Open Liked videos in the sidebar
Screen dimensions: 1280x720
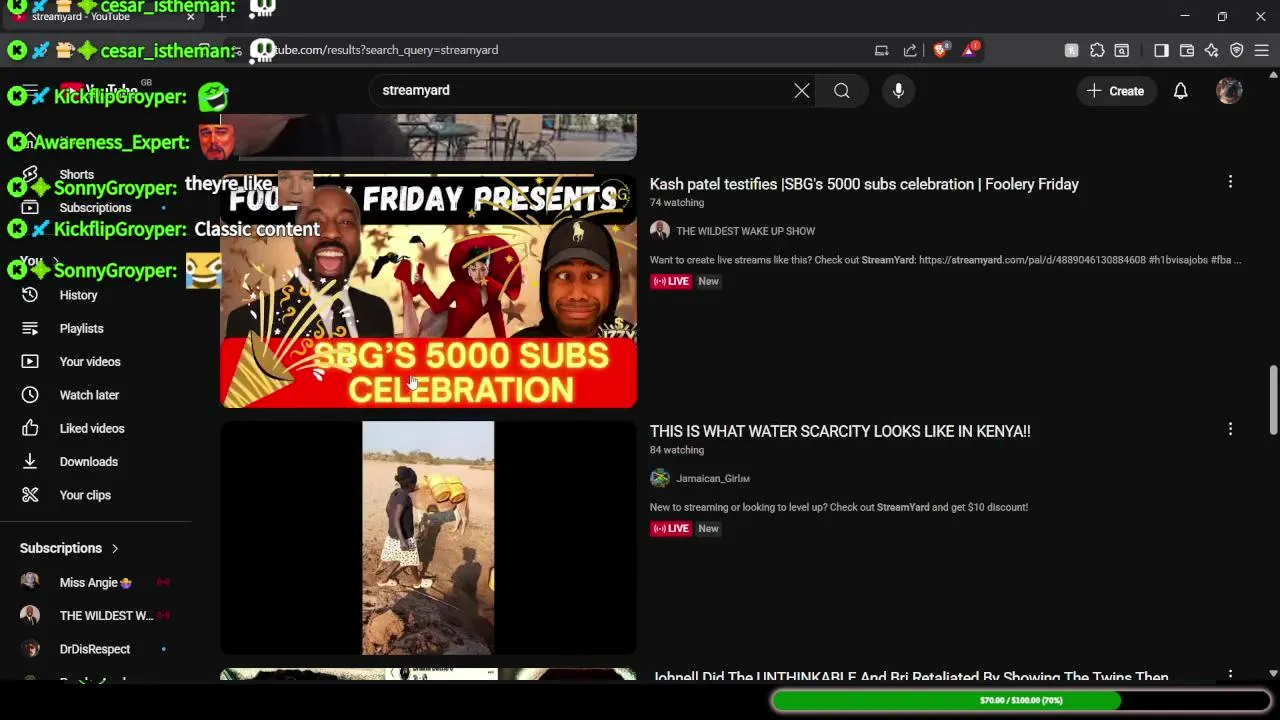[x=92, y=428]
